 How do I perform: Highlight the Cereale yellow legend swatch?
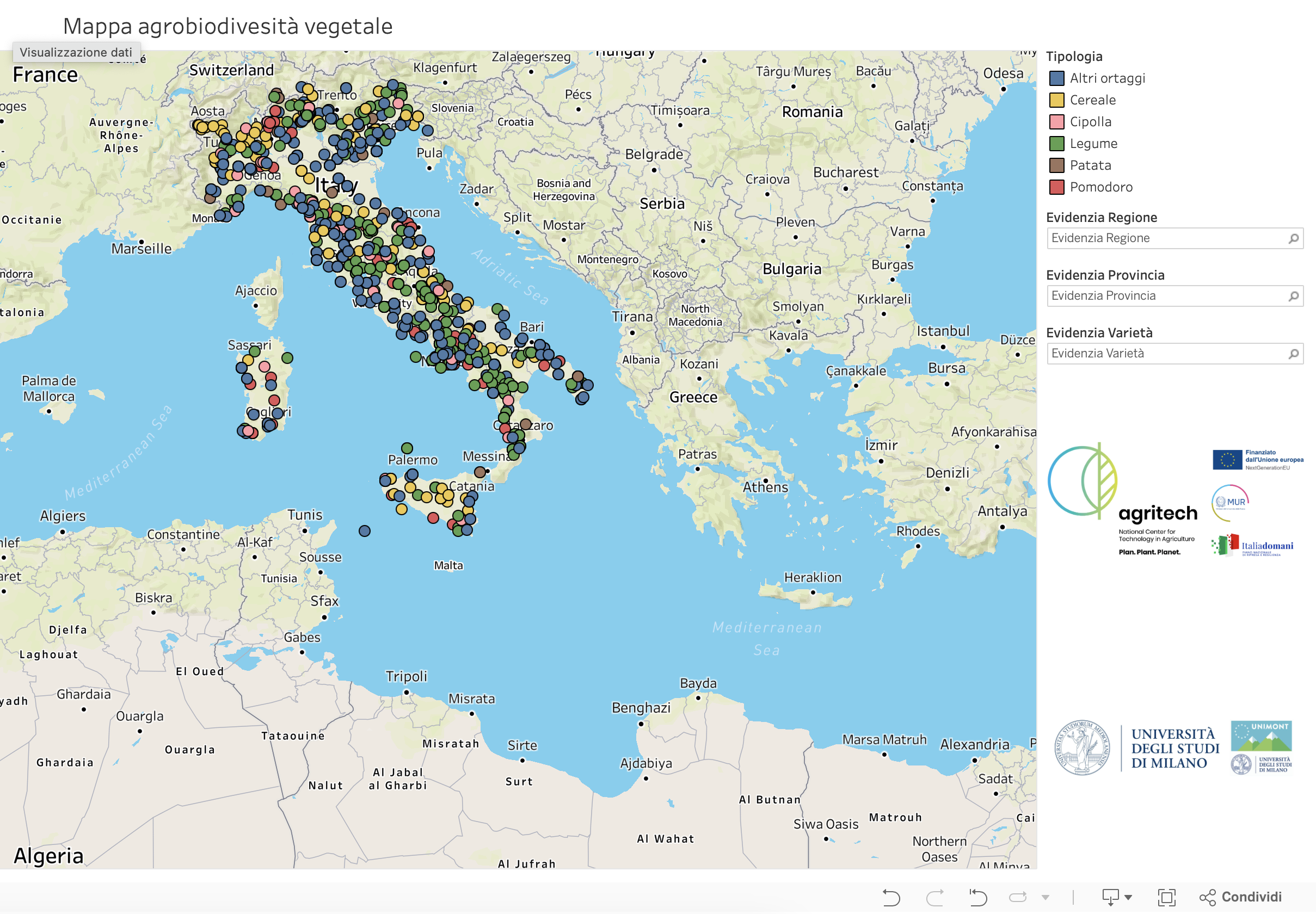point(1056,100)
